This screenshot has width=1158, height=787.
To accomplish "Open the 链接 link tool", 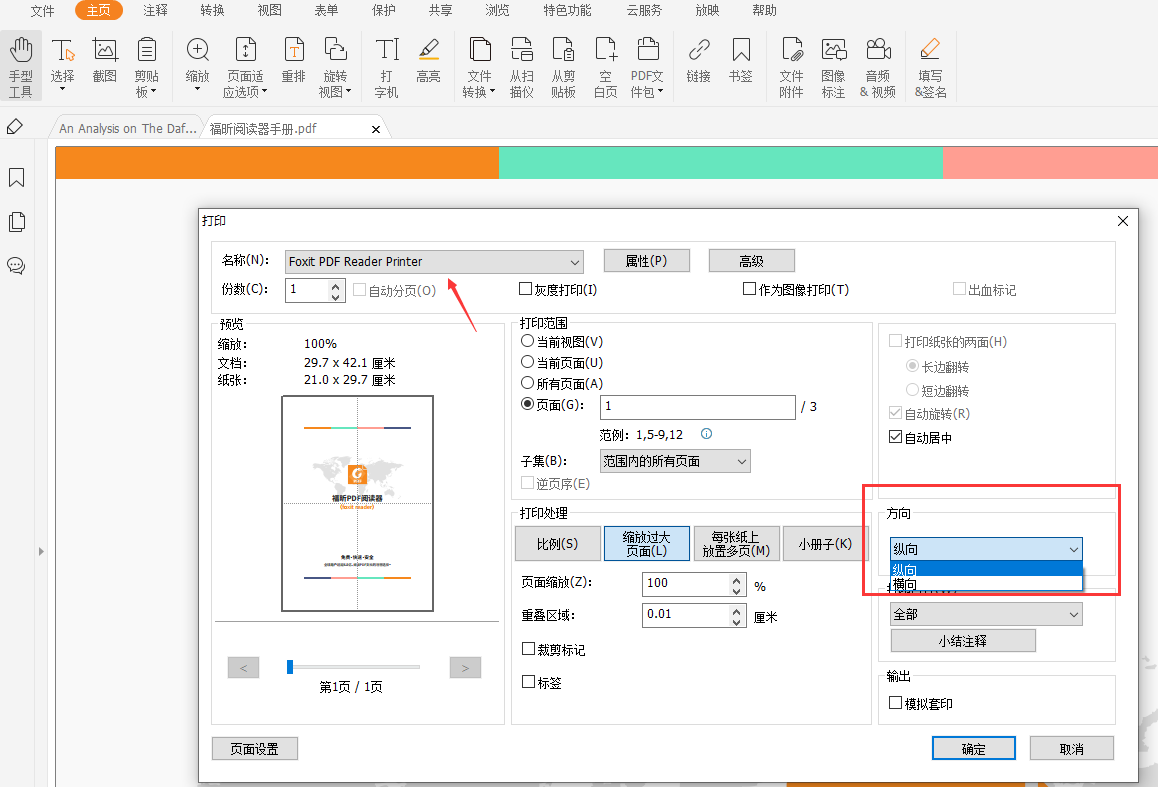I will (698, 62).
